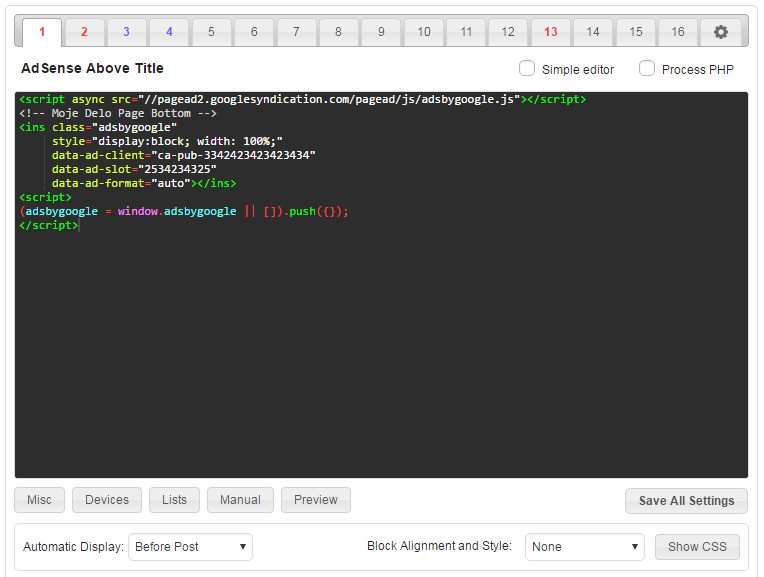This screenshot has height=577, width=764.
Task: Open the Manual options
Action: point(240,500)
